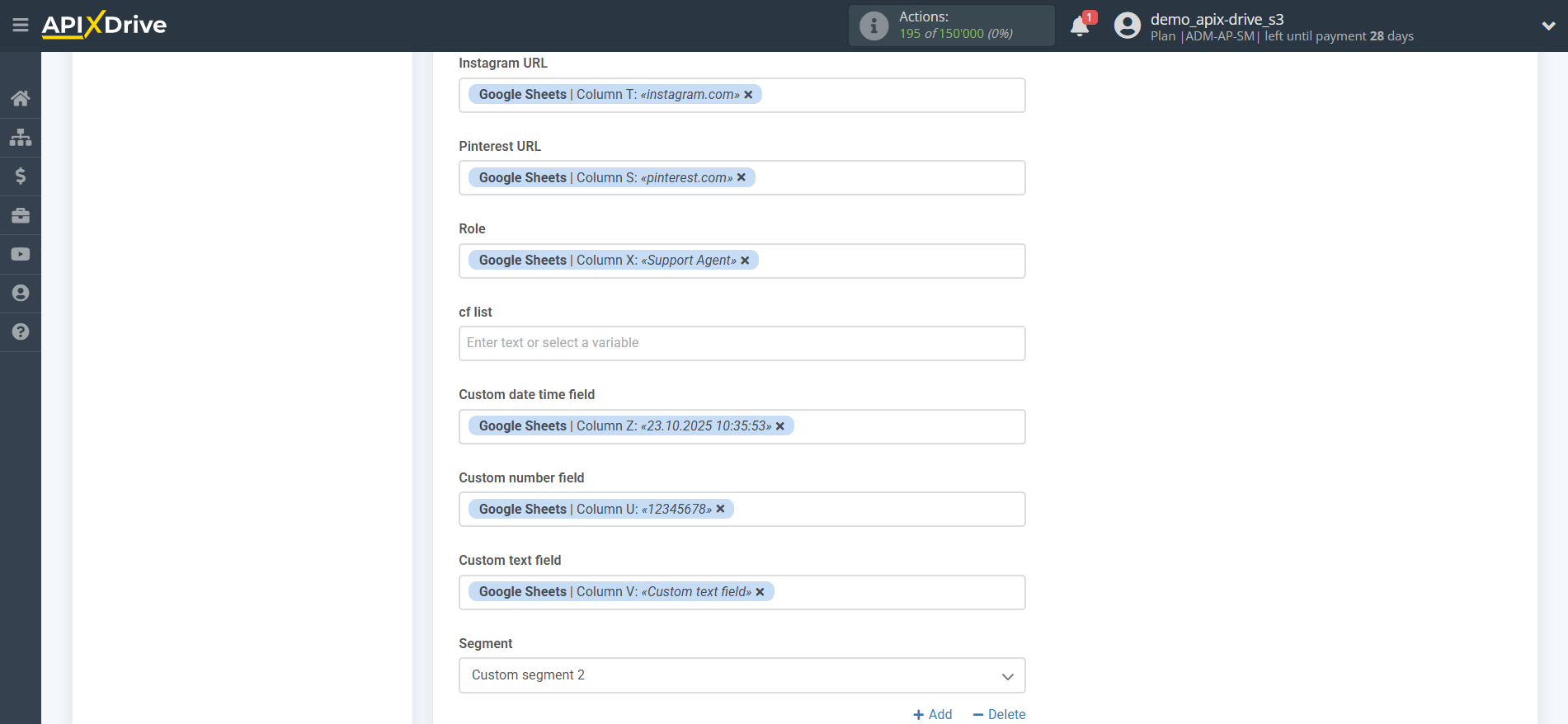Click the Actions counter 195 of 150'000
1568x724 pixels.
956,34
